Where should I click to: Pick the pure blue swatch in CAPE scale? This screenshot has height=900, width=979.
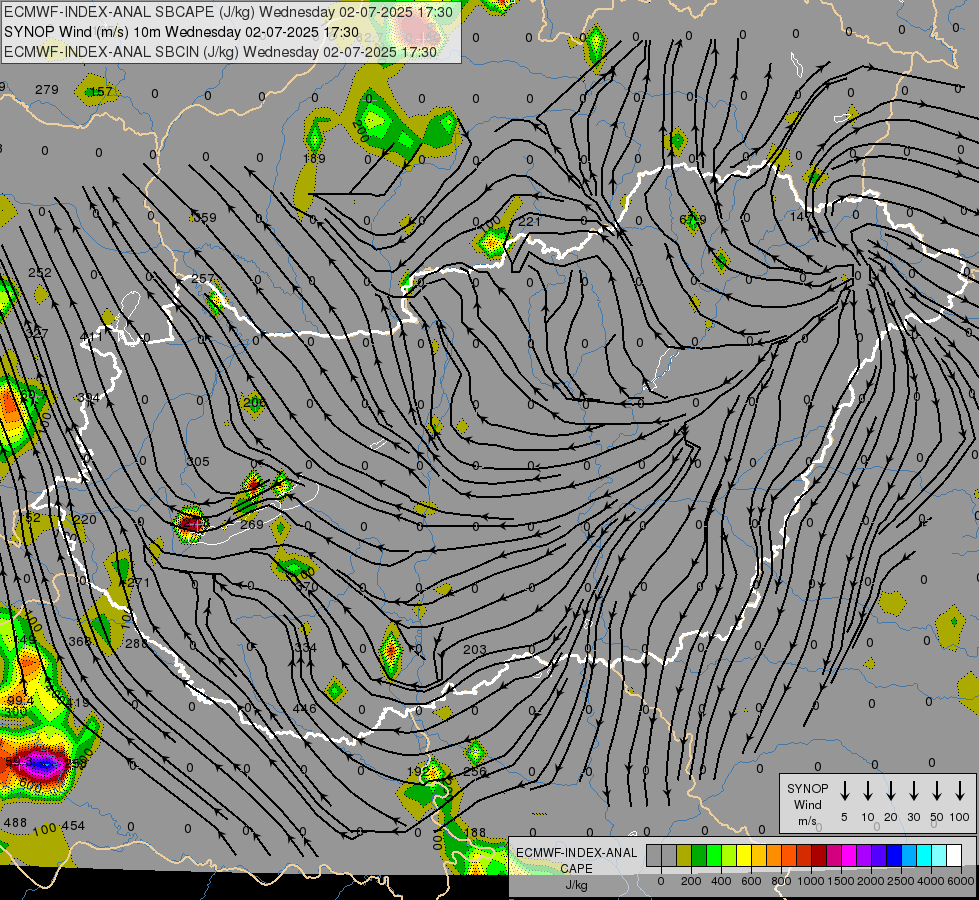tap(893, 856)
